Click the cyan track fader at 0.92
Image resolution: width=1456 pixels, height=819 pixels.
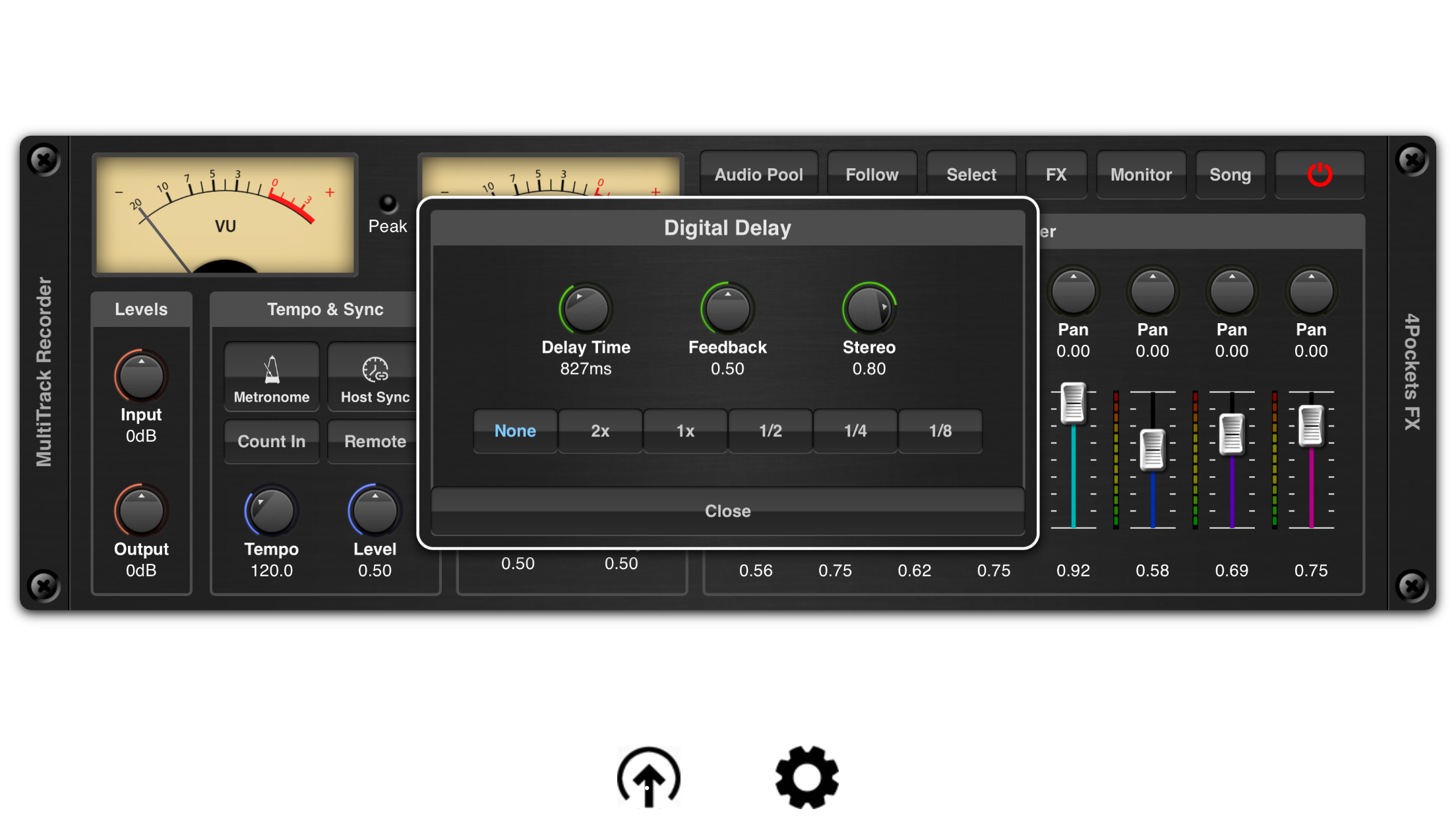click(1073, 403)
